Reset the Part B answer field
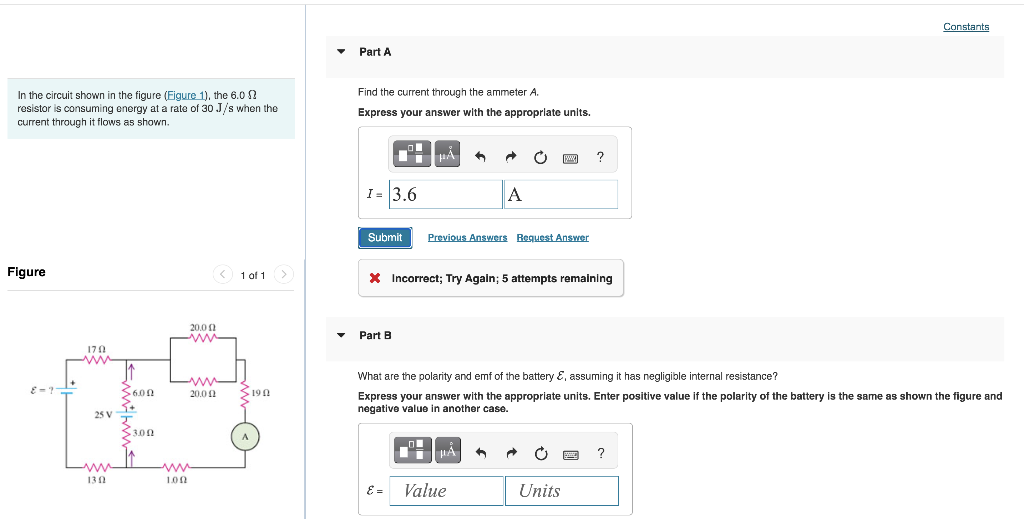The image size is (1024, 519). tap(540, 454)
